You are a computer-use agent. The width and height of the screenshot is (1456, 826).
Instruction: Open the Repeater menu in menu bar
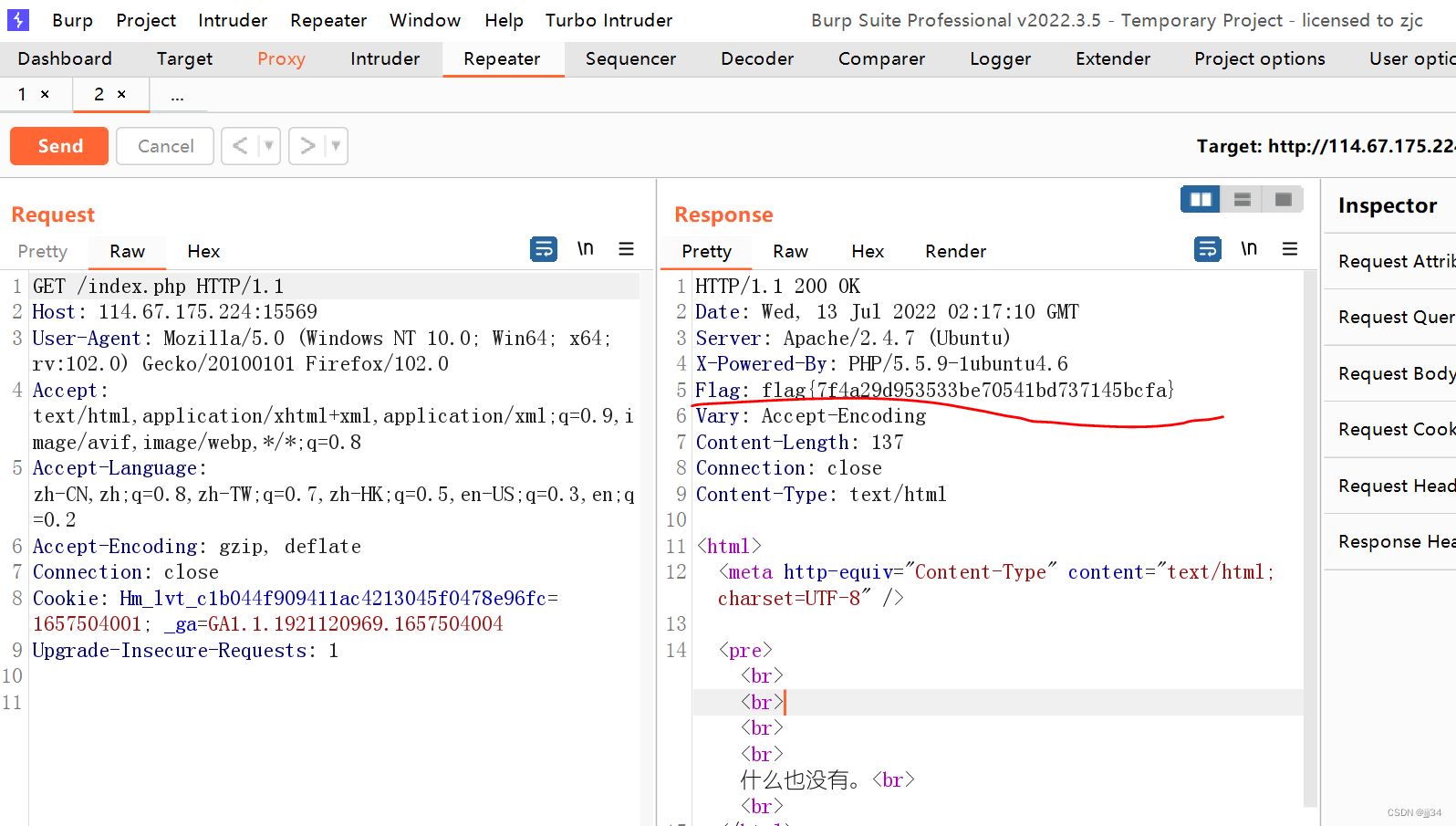point(328,20)
